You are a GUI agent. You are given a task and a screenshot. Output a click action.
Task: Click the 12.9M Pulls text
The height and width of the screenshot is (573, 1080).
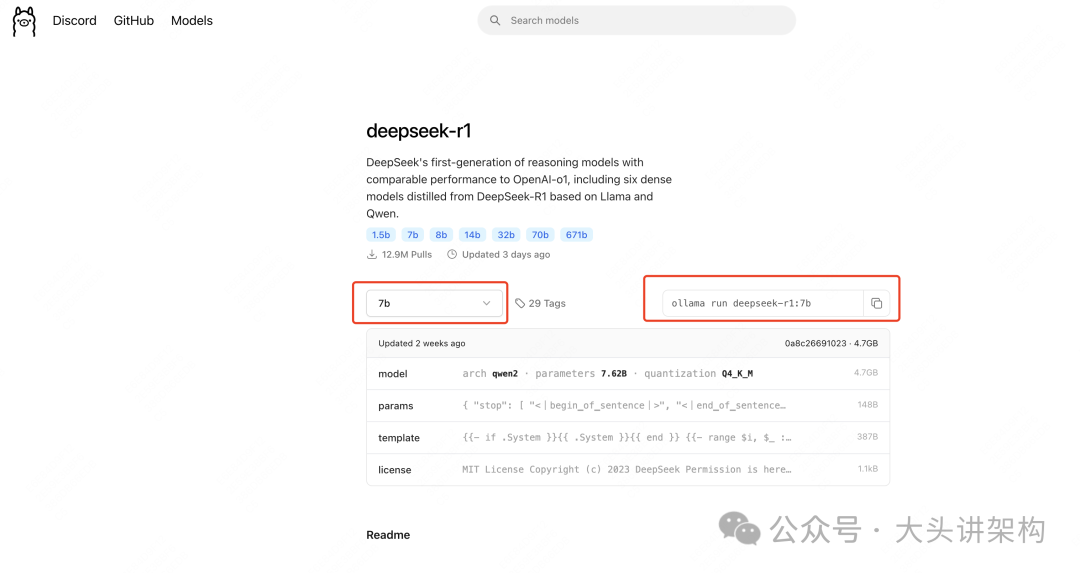pyautogui.click(x=406, y=254)
